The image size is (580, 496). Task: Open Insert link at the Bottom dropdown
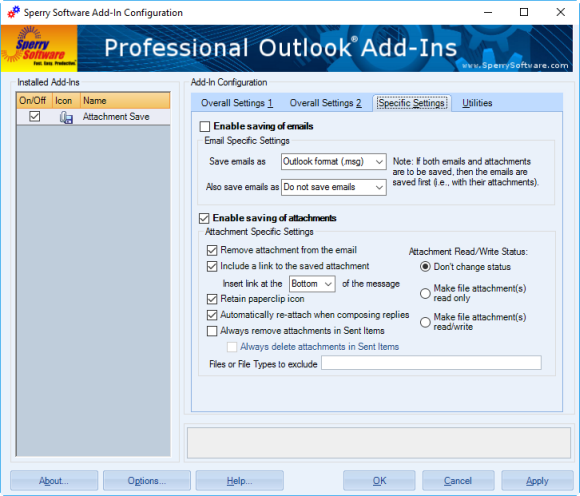pos(312,284)
